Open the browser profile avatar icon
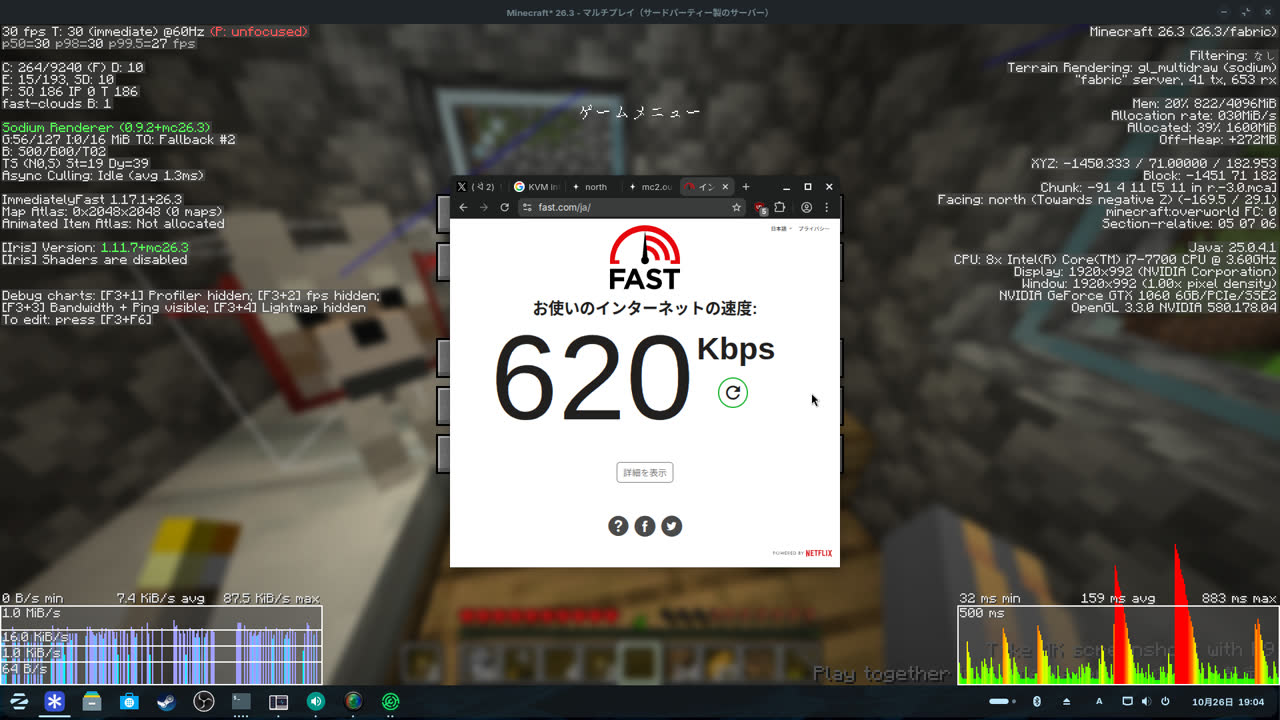 tap(806, 207)
